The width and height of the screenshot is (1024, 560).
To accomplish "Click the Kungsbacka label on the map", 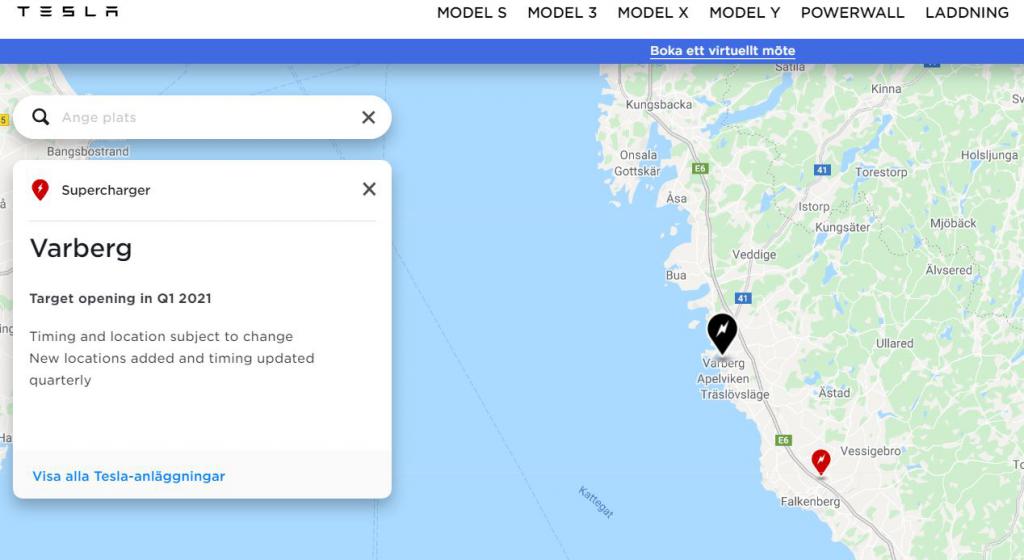I will [659, 105].
